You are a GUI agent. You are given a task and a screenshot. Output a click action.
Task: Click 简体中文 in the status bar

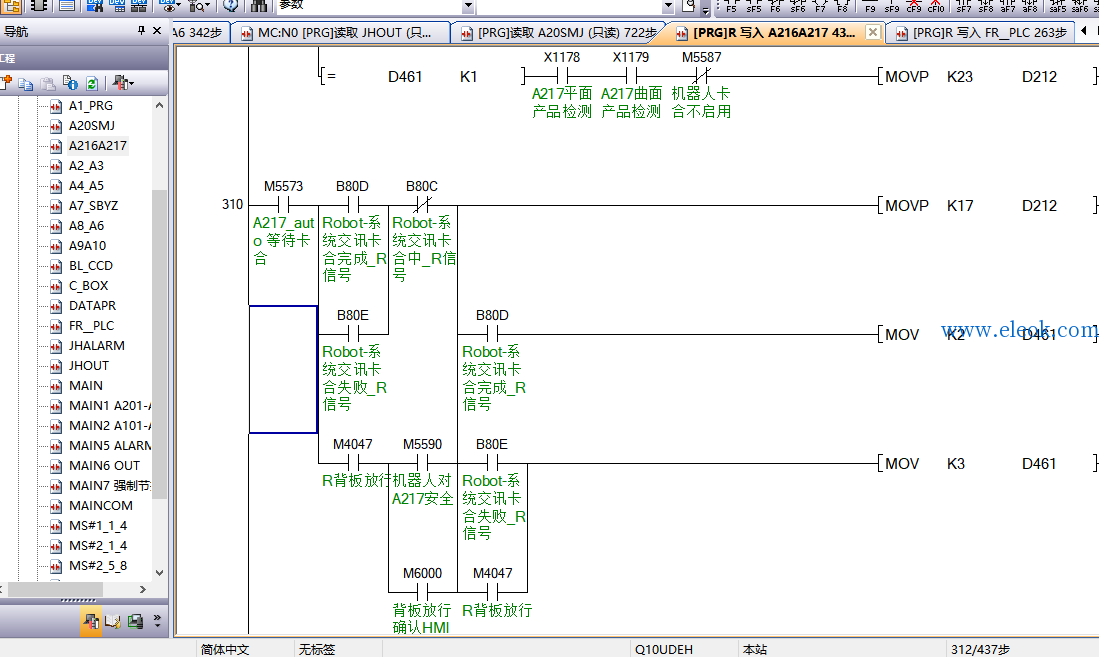225,649
